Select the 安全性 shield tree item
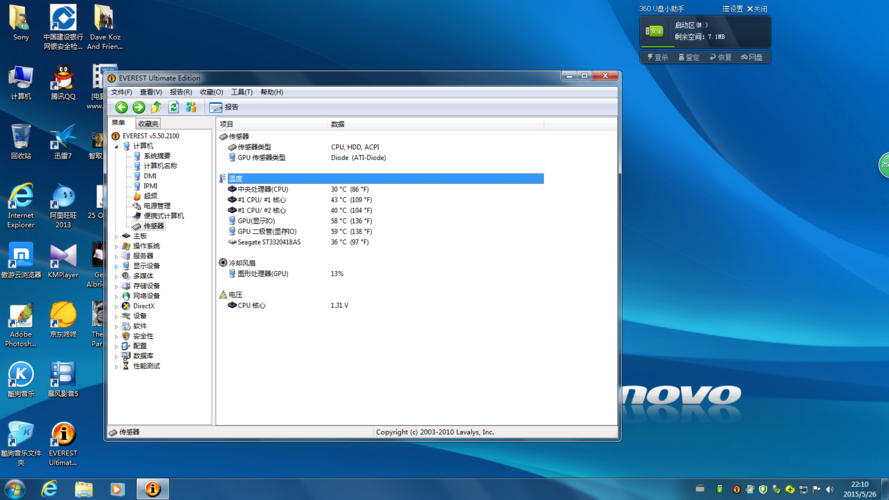 click(143, 336)
